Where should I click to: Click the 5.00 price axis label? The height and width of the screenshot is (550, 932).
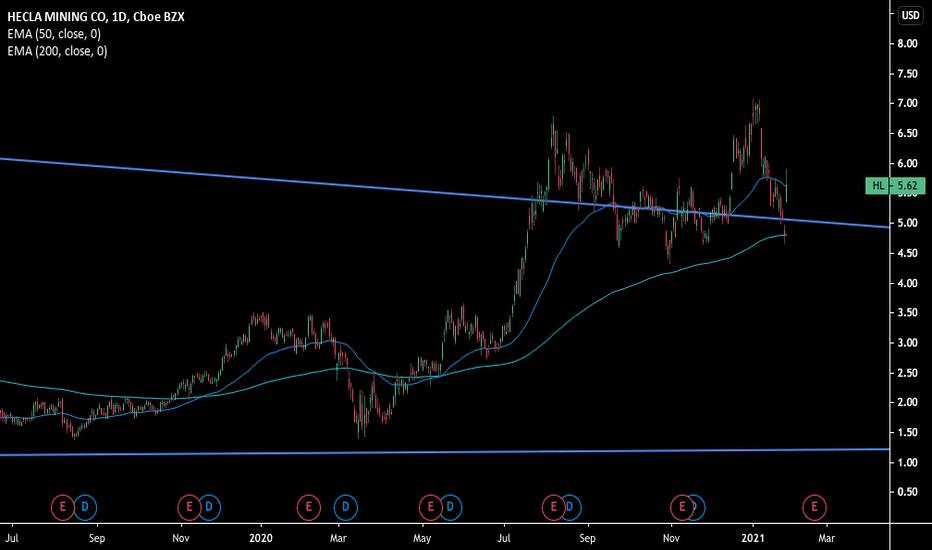coord(908,223)
